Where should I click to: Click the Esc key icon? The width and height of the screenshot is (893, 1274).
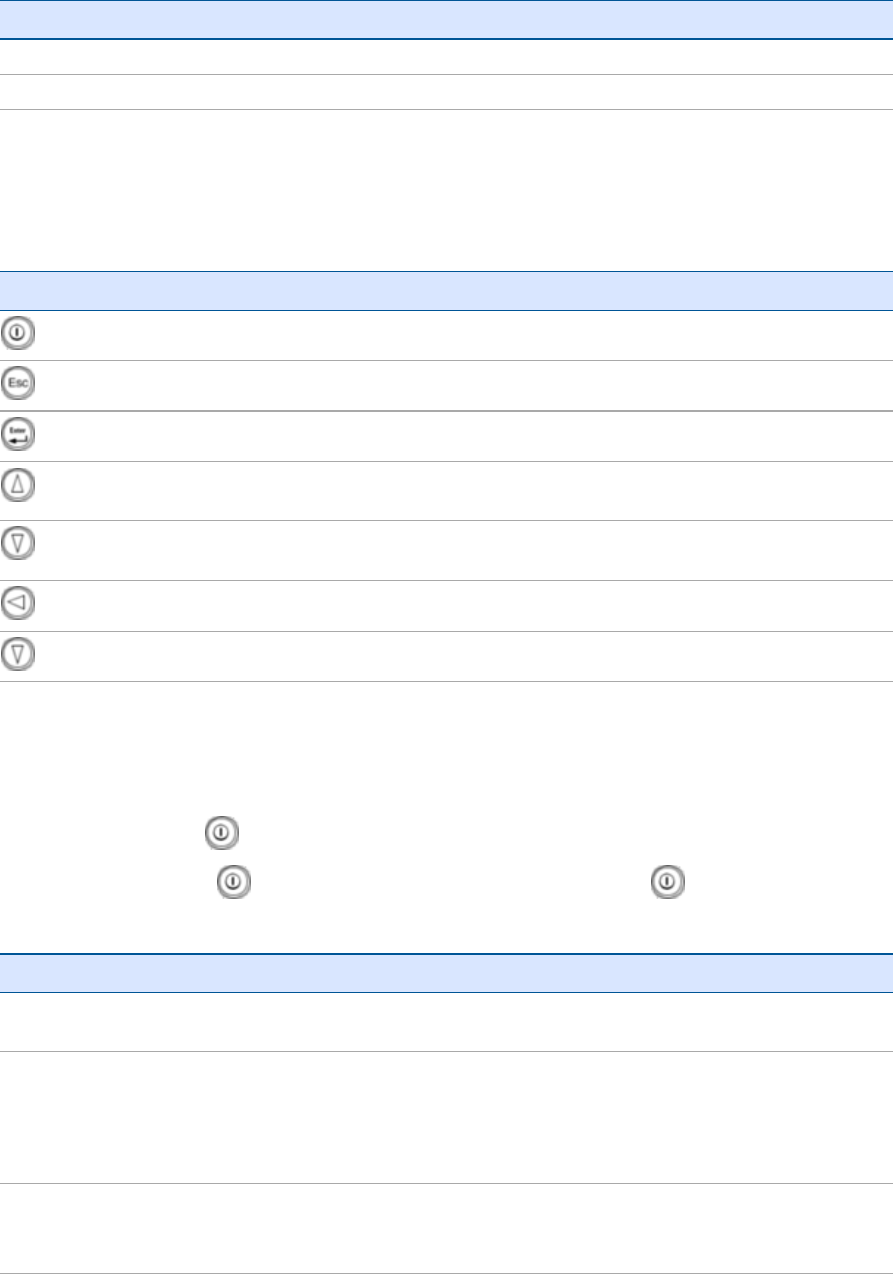tap(18, 385)
